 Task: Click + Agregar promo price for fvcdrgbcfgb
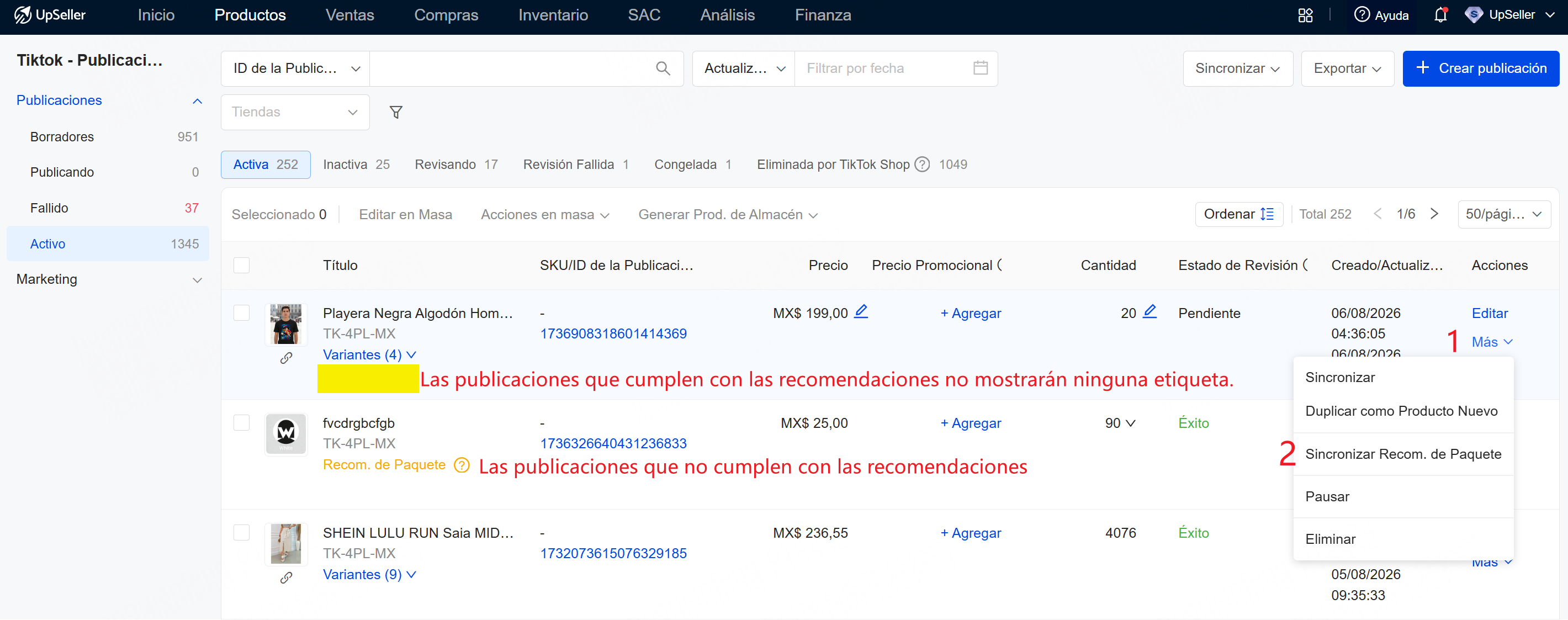click(970, 423)
